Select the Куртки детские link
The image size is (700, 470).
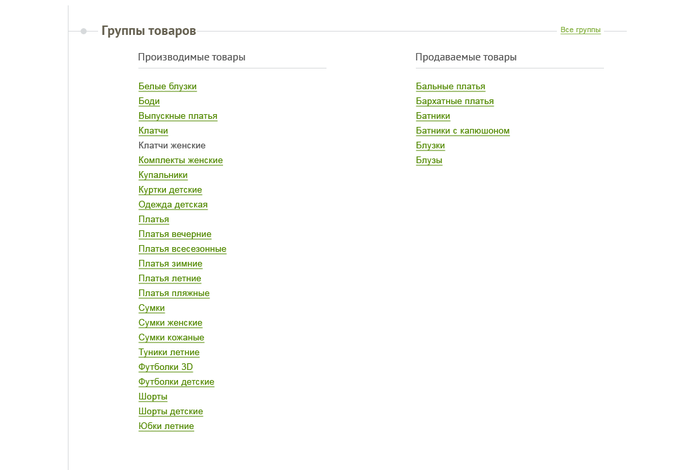point(170,190)
